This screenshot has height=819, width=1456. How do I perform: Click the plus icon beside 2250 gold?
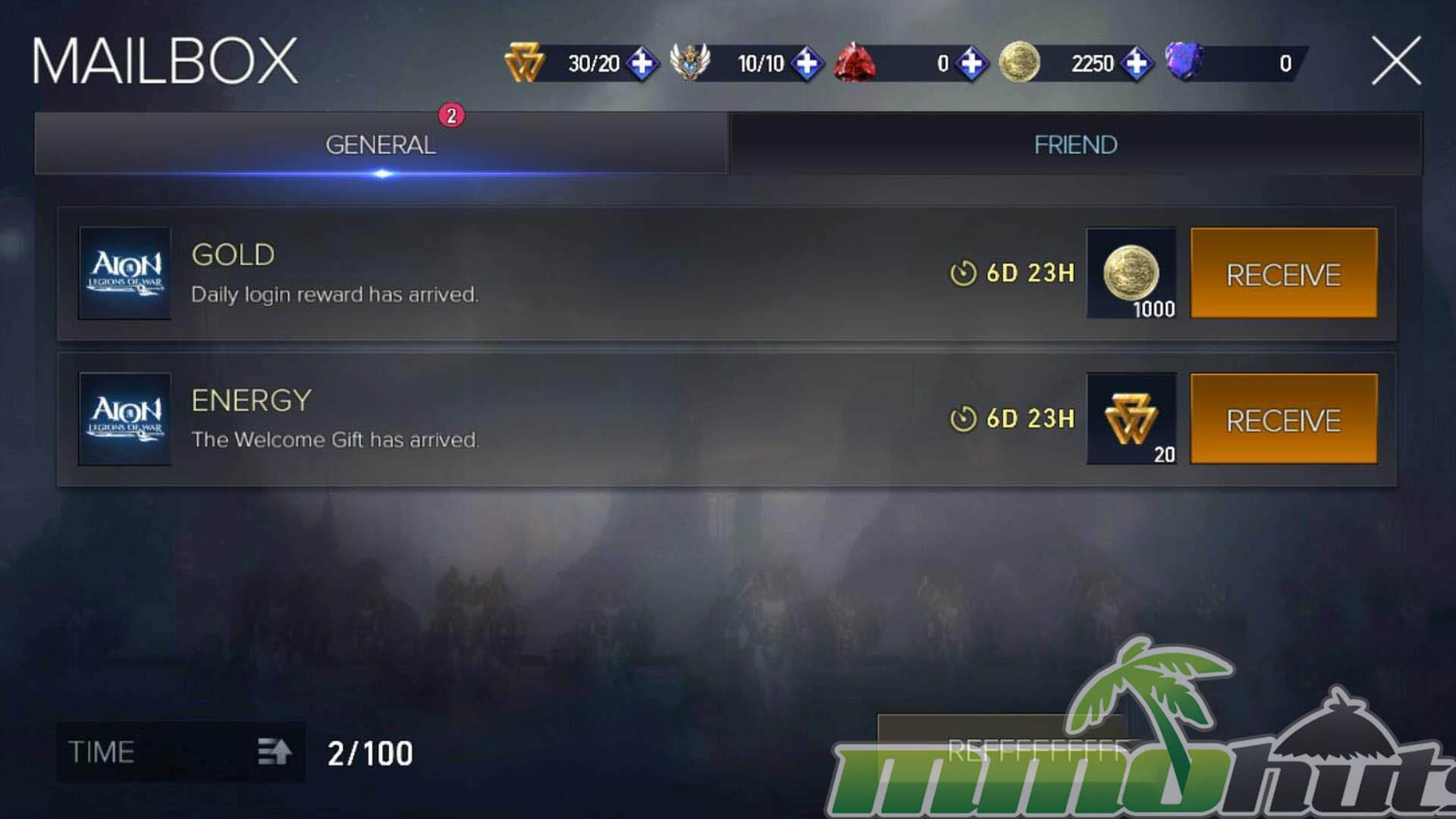pos(1136,63)
